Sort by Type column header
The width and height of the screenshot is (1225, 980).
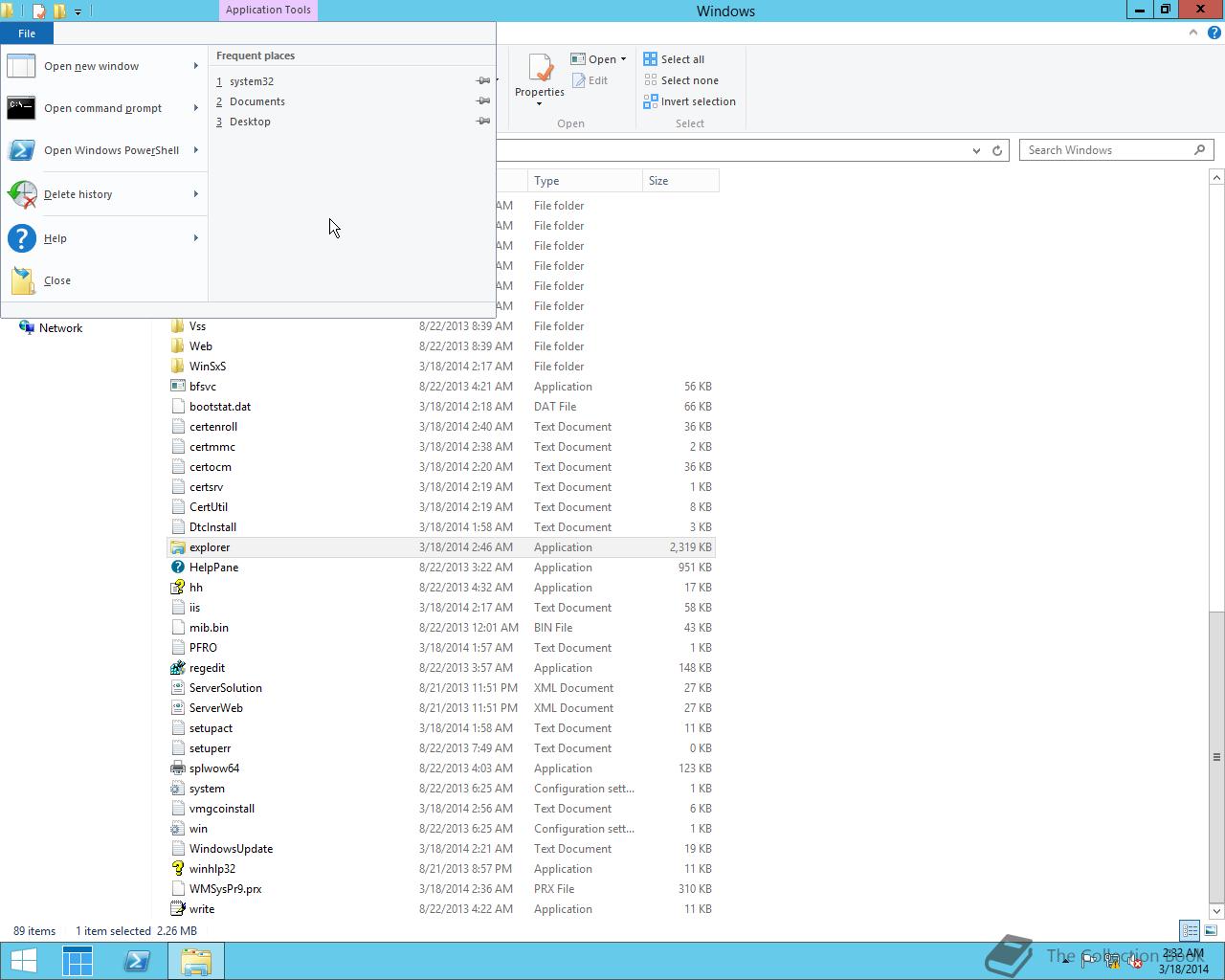(585, 181)
